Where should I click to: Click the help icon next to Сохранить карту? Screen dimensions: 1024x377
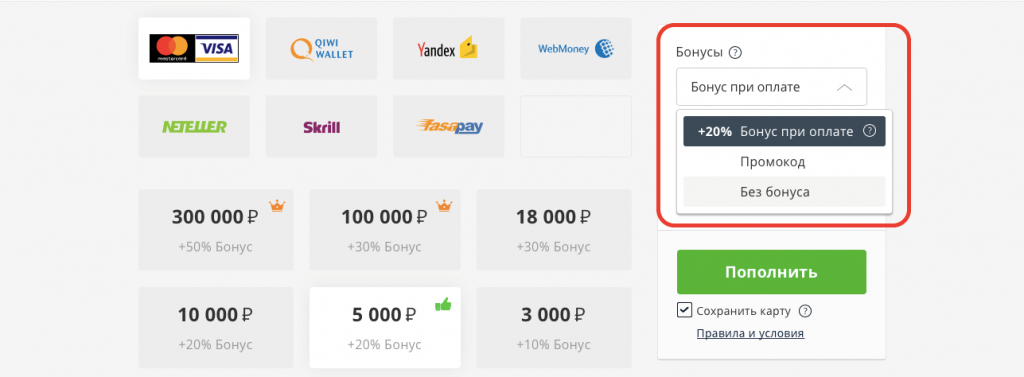coord(805,311)
